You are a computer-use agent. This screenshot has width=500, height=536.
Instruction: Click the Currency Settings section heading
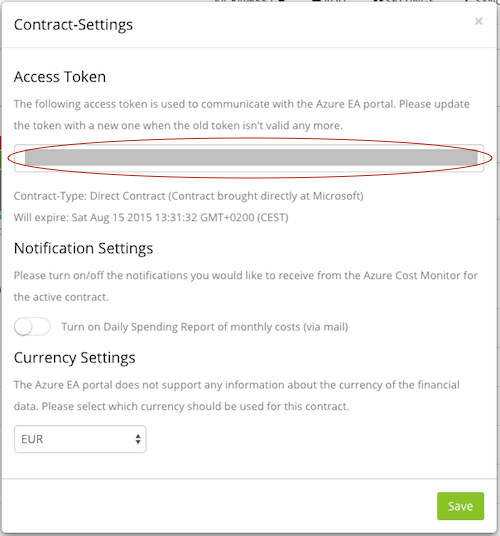tap(75, 358)
